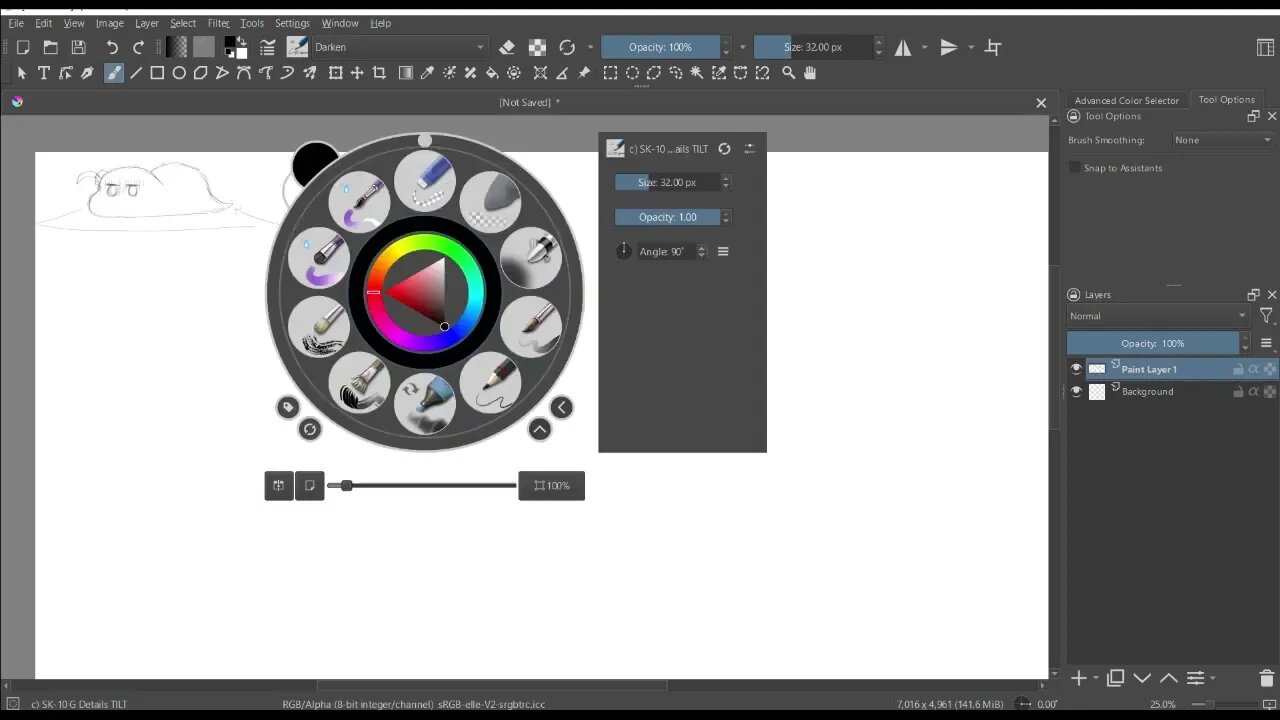Choose a brush preset from toolbar
1280x720 pixels.
click(297, 47)
